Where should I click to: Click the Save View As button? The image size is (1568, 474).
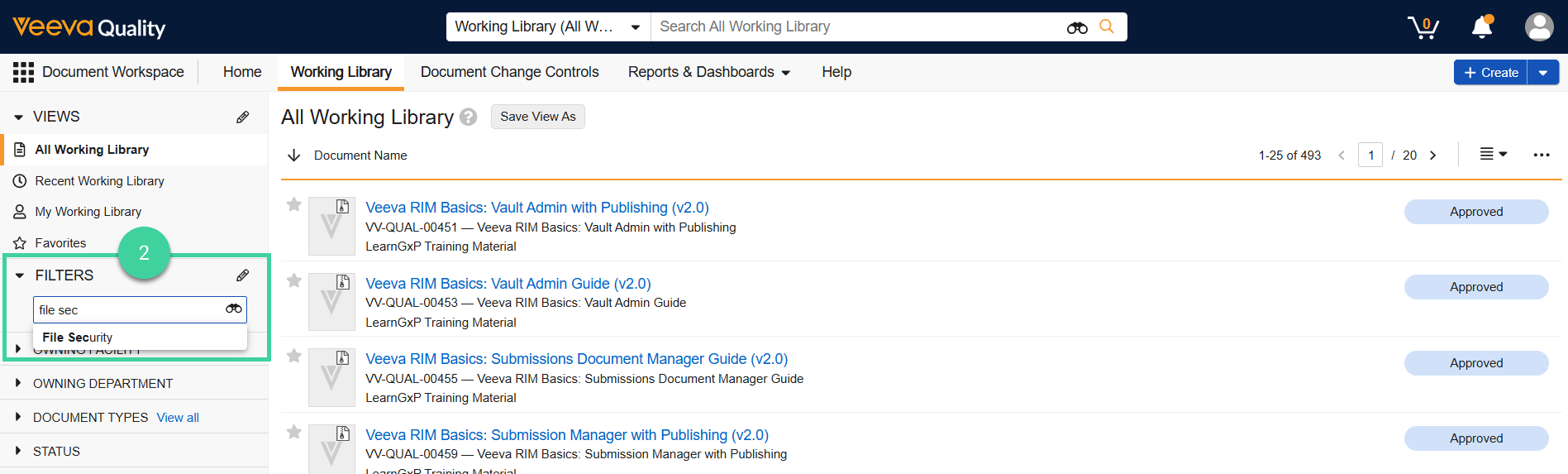point(537,117)
